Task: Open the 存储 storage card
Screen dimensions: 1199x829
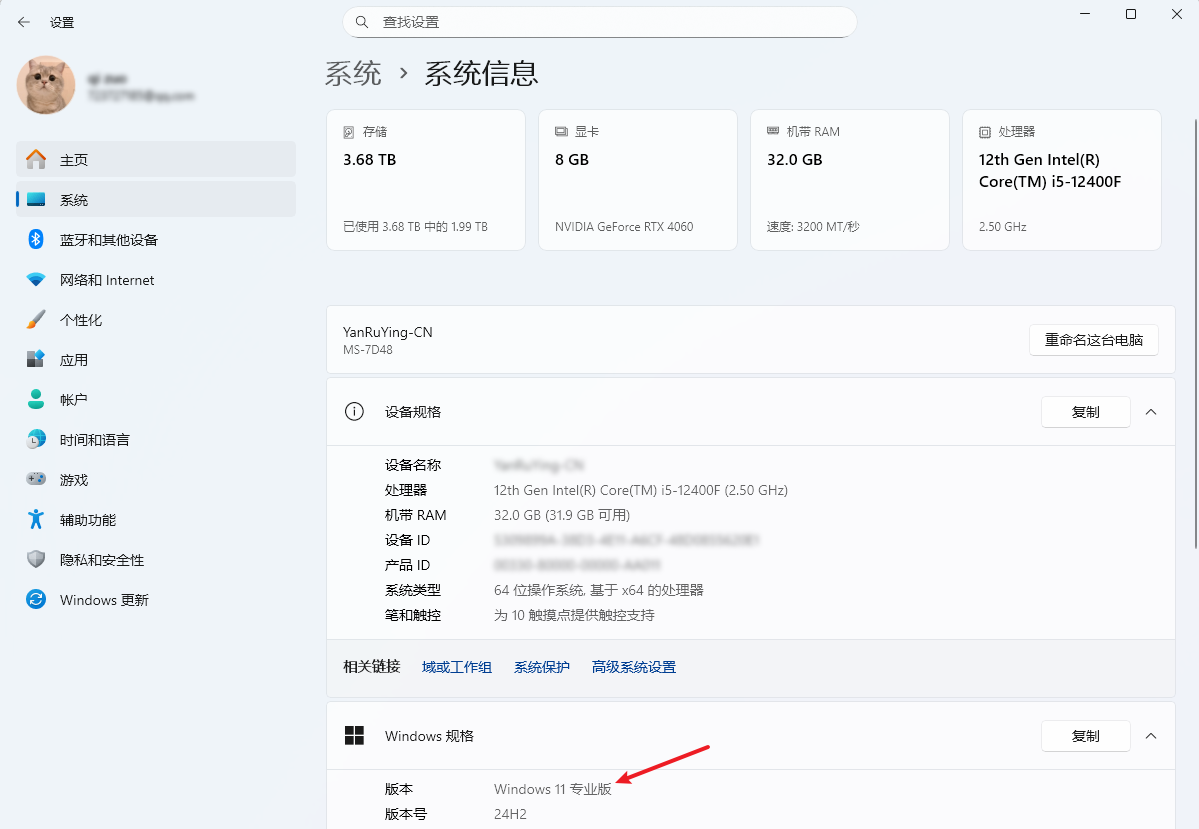Action: pyautogui.click(x=425, y=180)
